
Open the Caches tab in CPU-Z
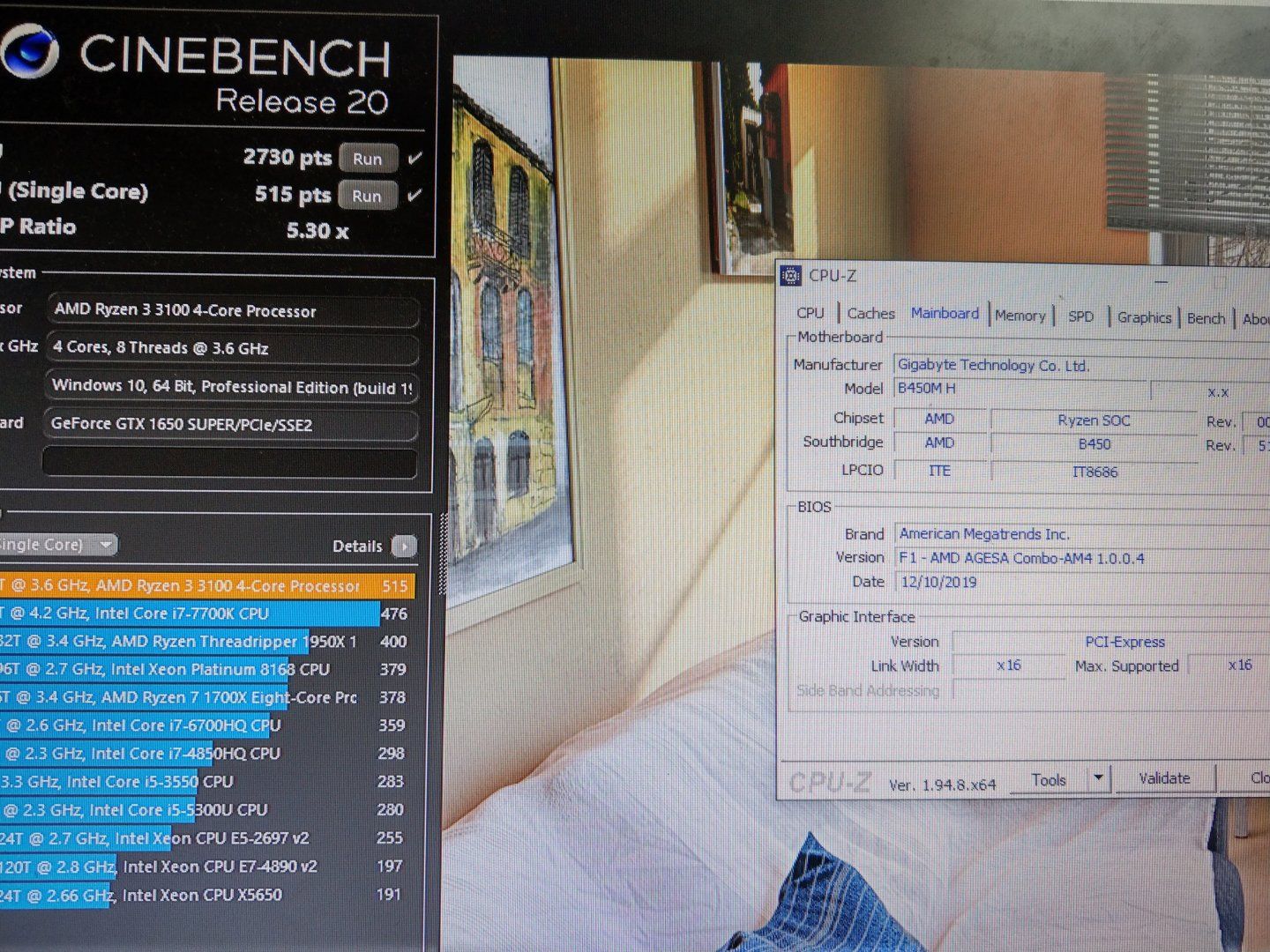870,313
